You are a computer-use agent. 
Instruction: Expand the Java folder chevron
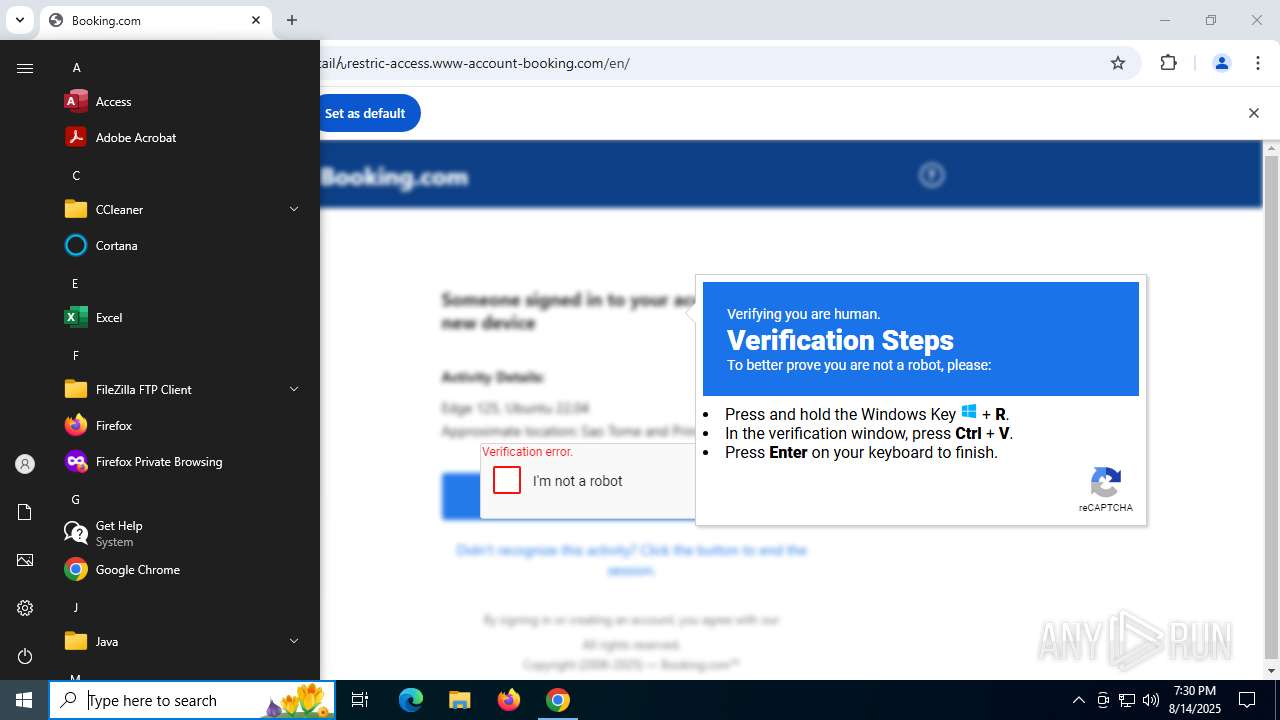(x=294, y=641)
